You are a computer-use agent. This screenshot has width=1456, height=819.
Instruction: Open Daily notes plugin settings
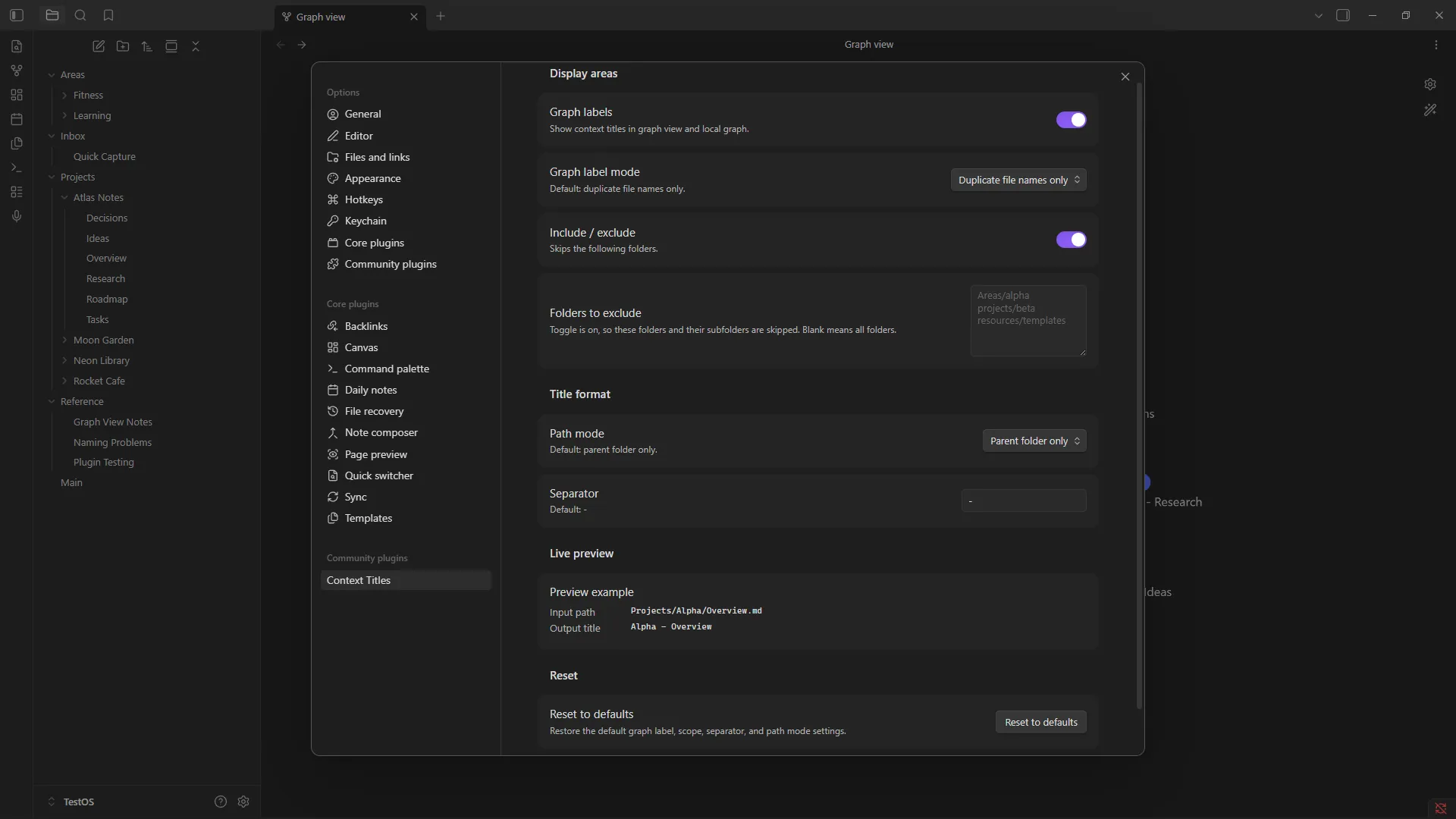click(x=406, y=390)
